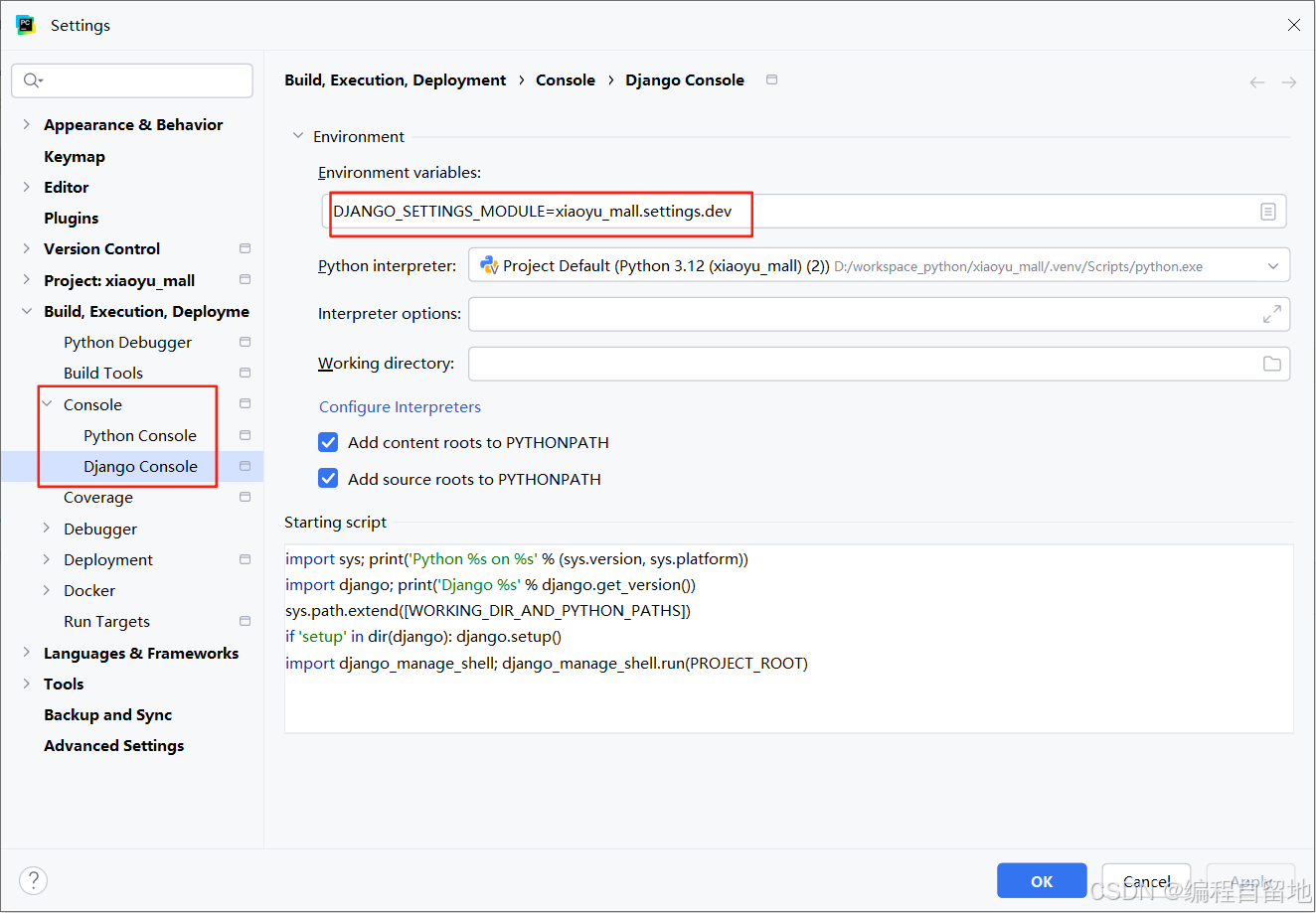
Task: Open Coverage settings page
Action: [x=98, y=497]
